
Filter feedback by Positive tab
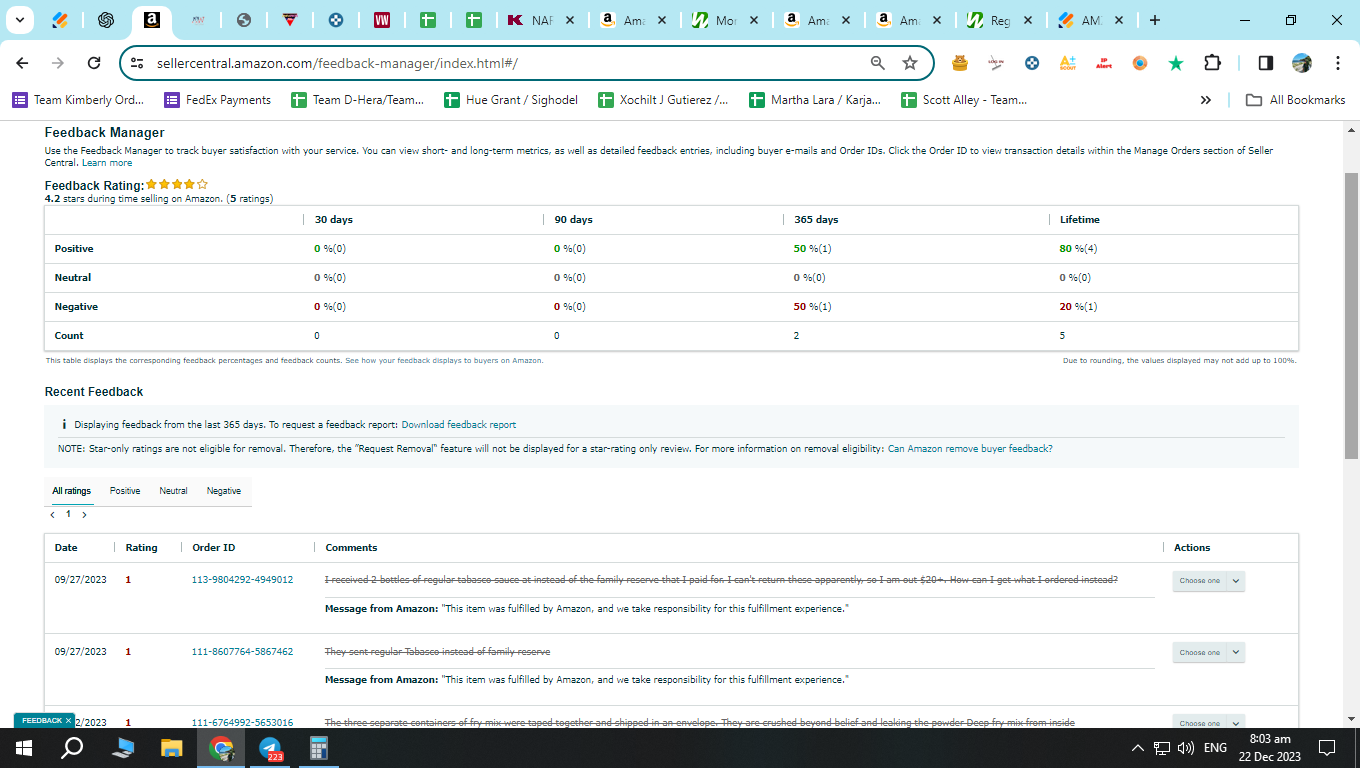click(x=125, y=491)
